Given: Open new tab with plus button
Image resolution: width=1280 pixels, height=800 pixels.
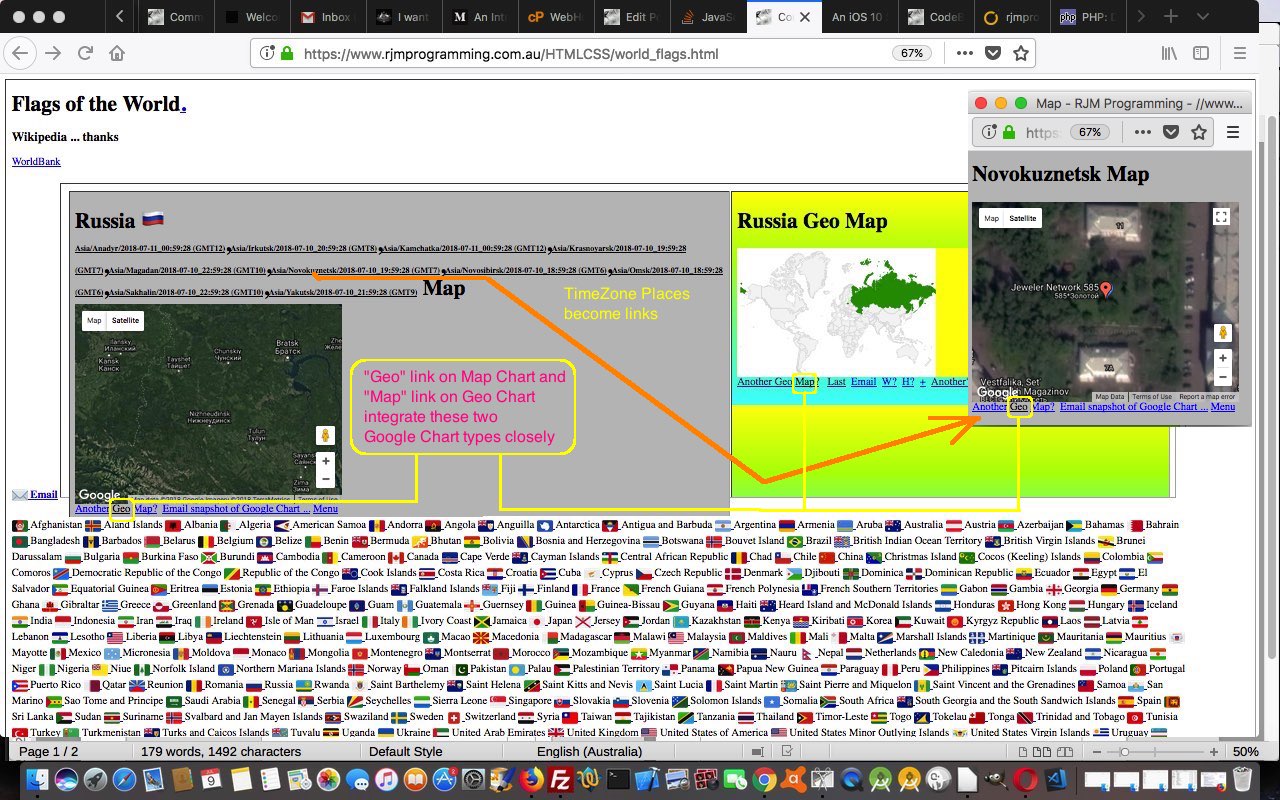Looking at the screenshot, I should point(1170,17).
